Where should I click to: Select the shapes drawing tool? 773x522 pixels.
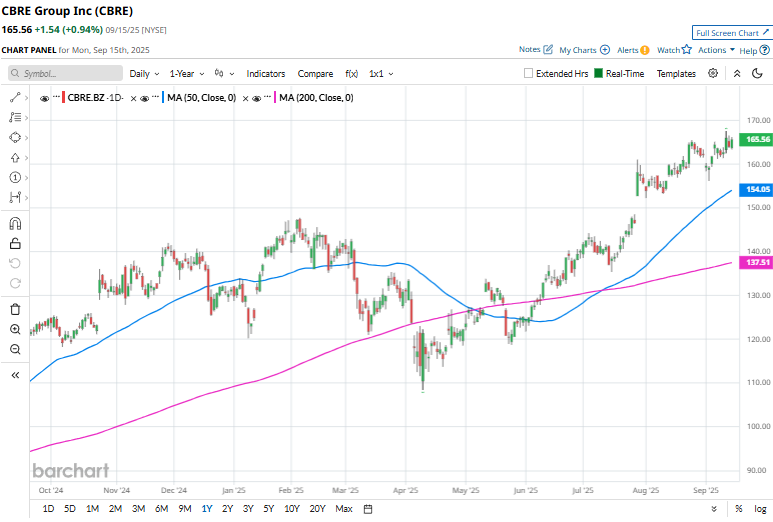tap(15, 138)
